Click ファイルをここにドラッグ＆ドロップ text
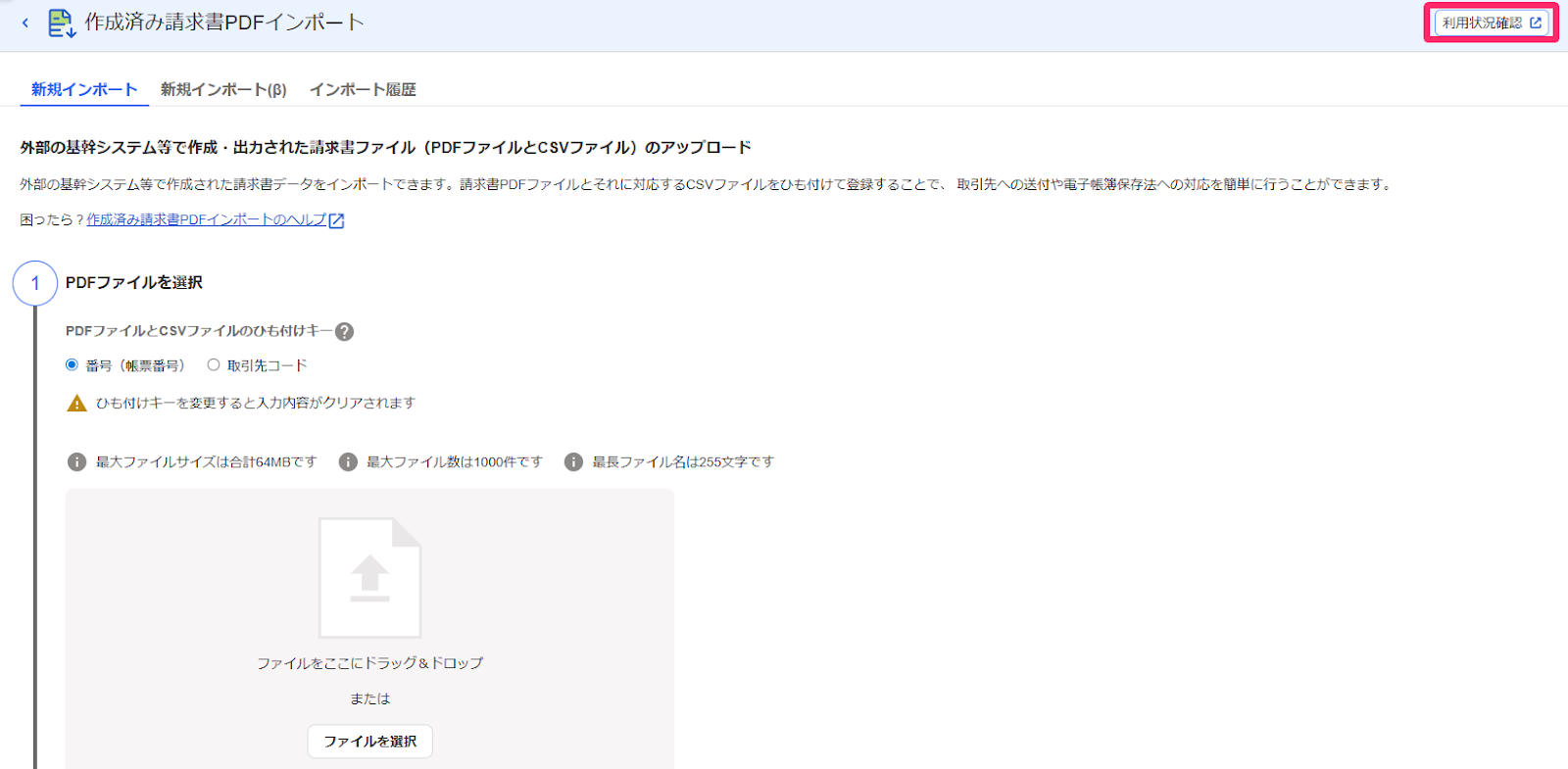The width and height of the screenshot is (1568, 769). [370, 663]
